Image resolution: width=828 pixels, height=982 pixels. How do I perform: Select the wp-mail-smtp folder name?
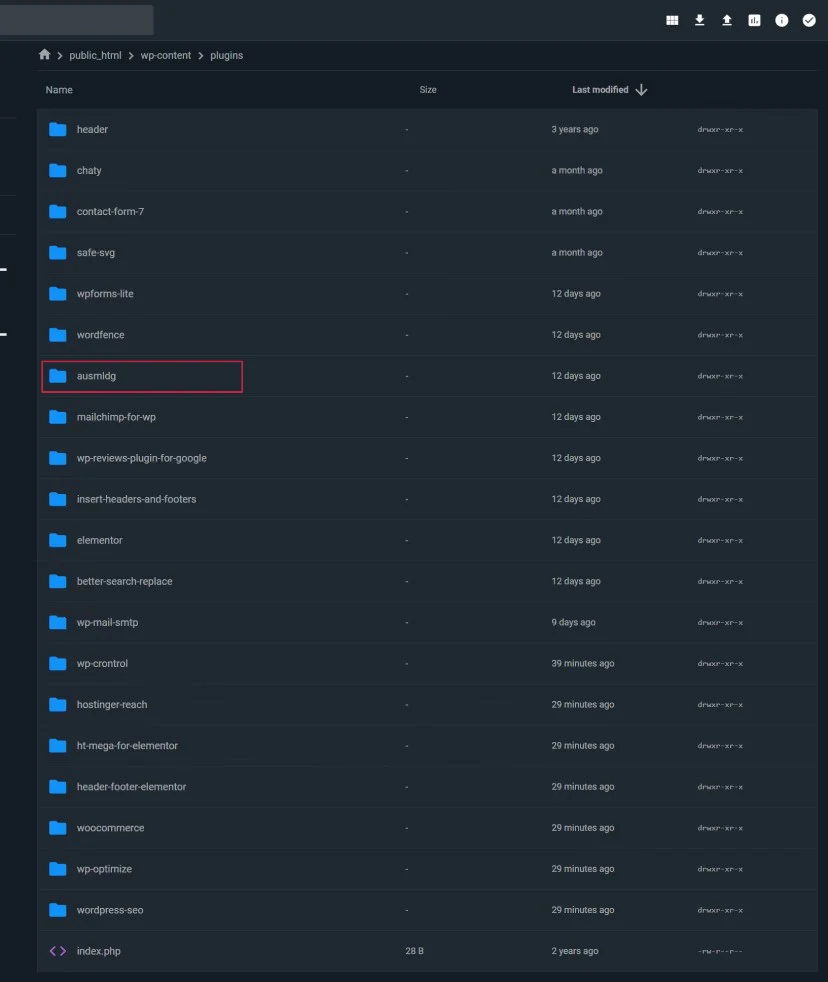tap(107, 623)
